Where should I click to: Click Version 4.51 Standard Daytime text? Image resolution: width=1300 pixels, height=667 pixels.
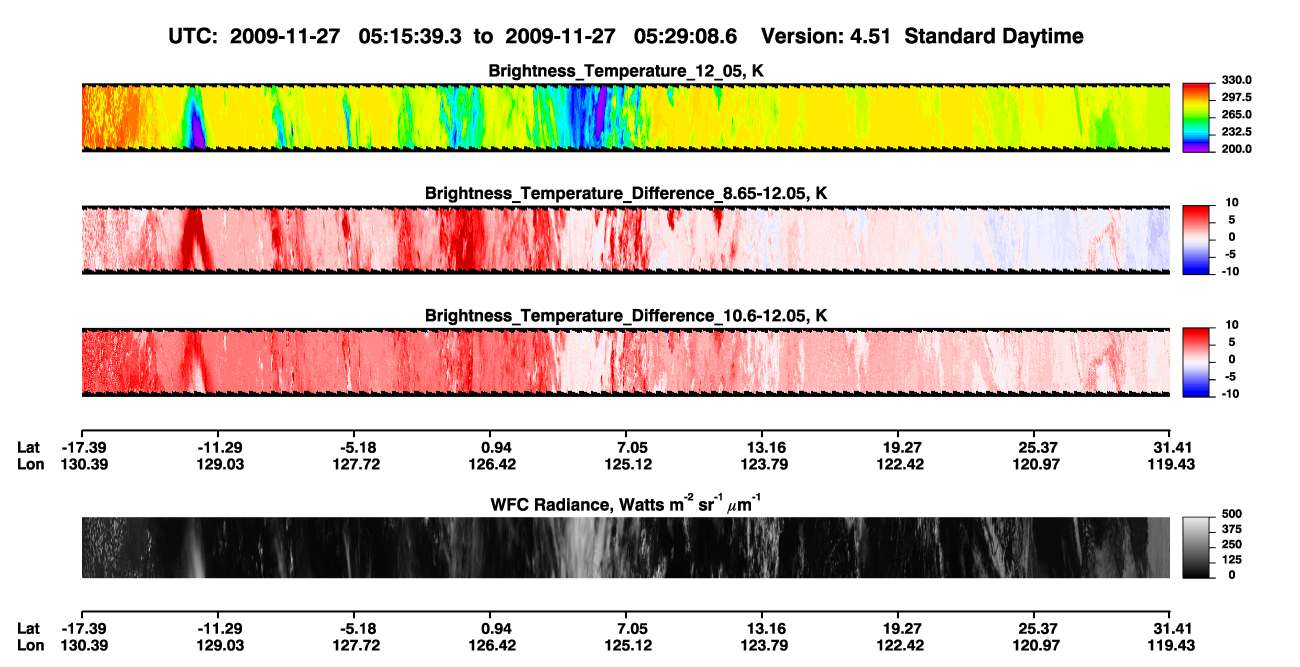(x=922, y=36)
